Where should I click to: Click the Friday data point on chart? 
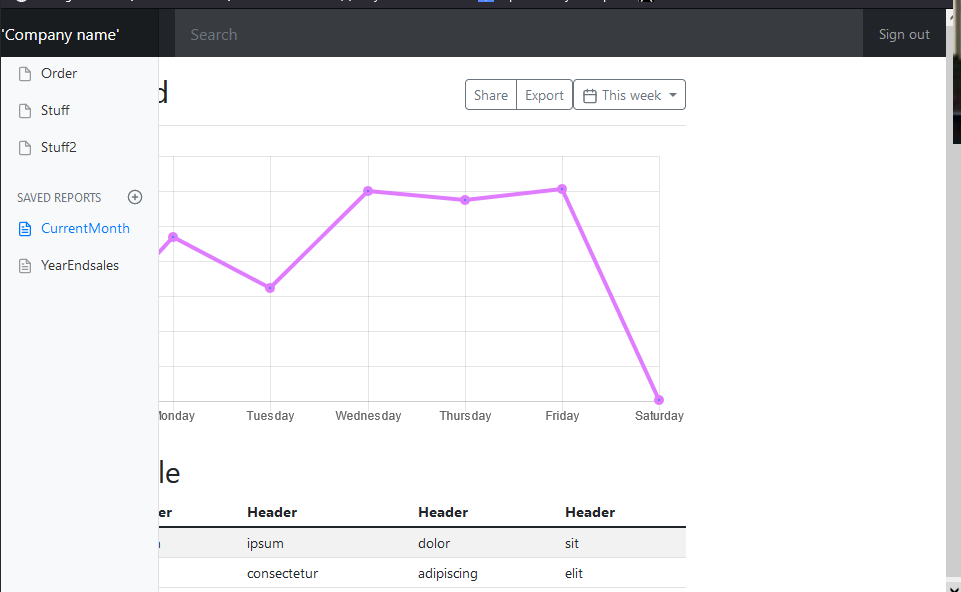[562, 189]
